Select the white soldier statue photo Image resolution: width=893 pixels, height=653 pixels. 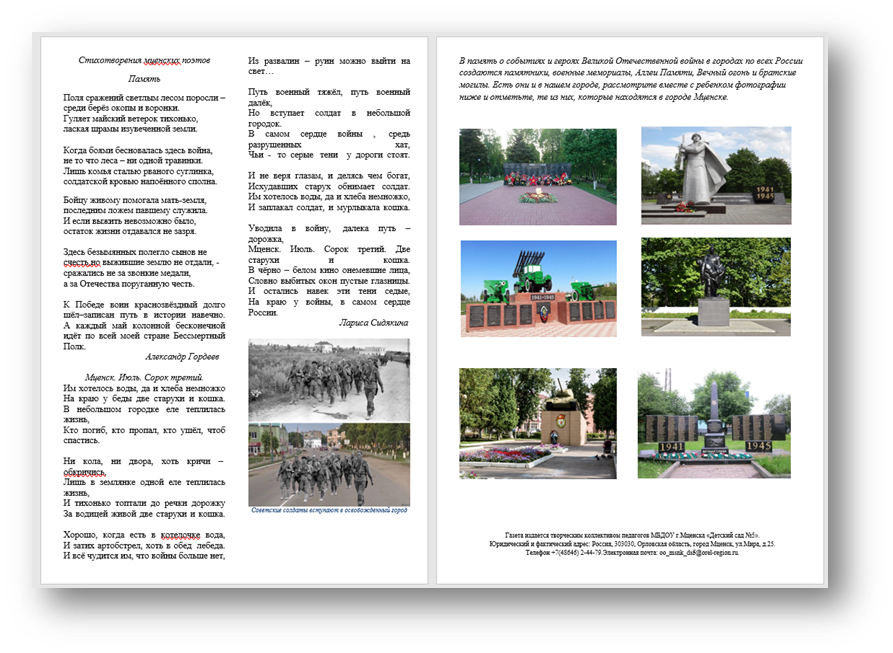pos(716,175)
